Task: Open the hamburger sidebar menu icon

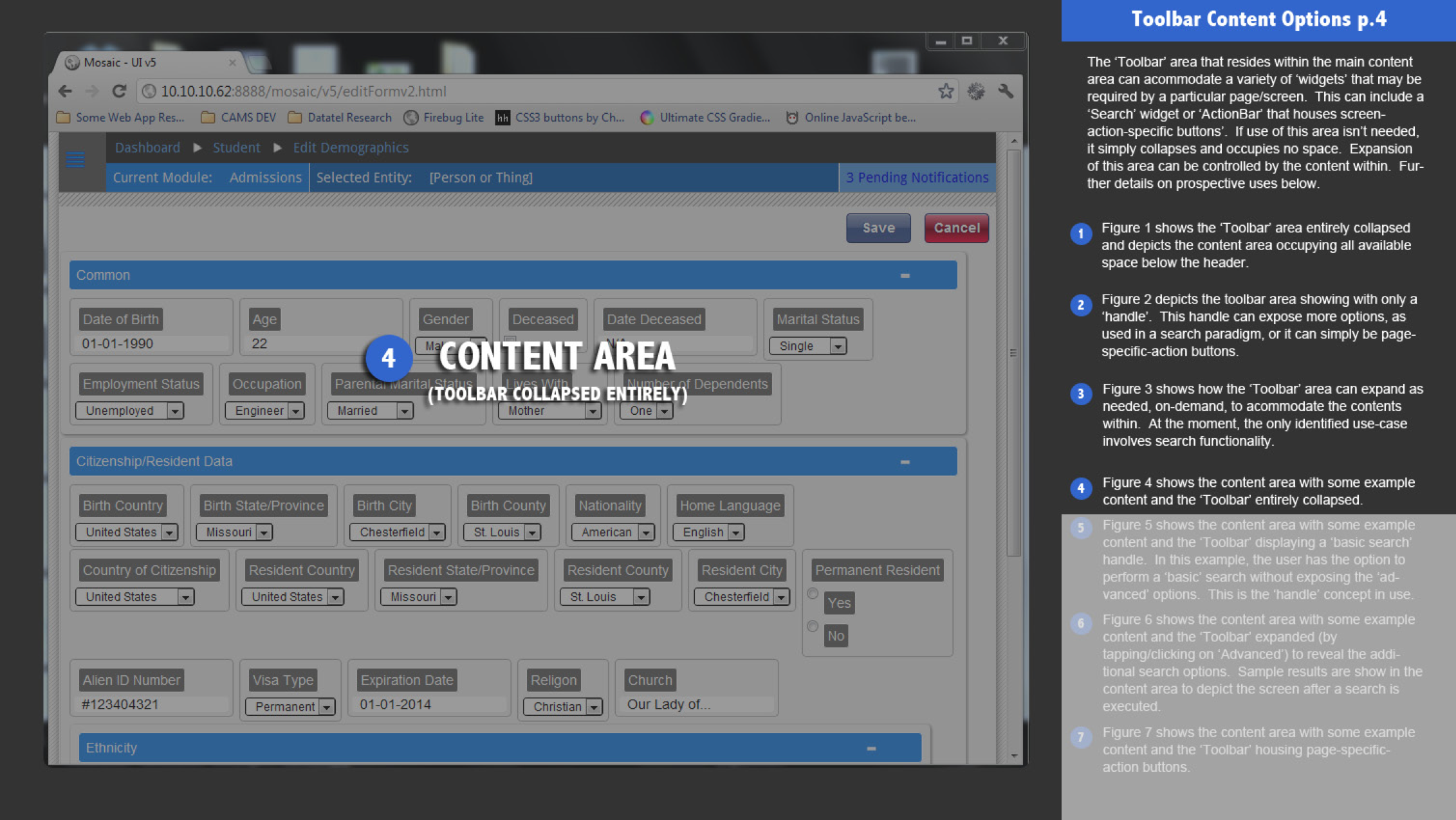Action: point(75,159)
